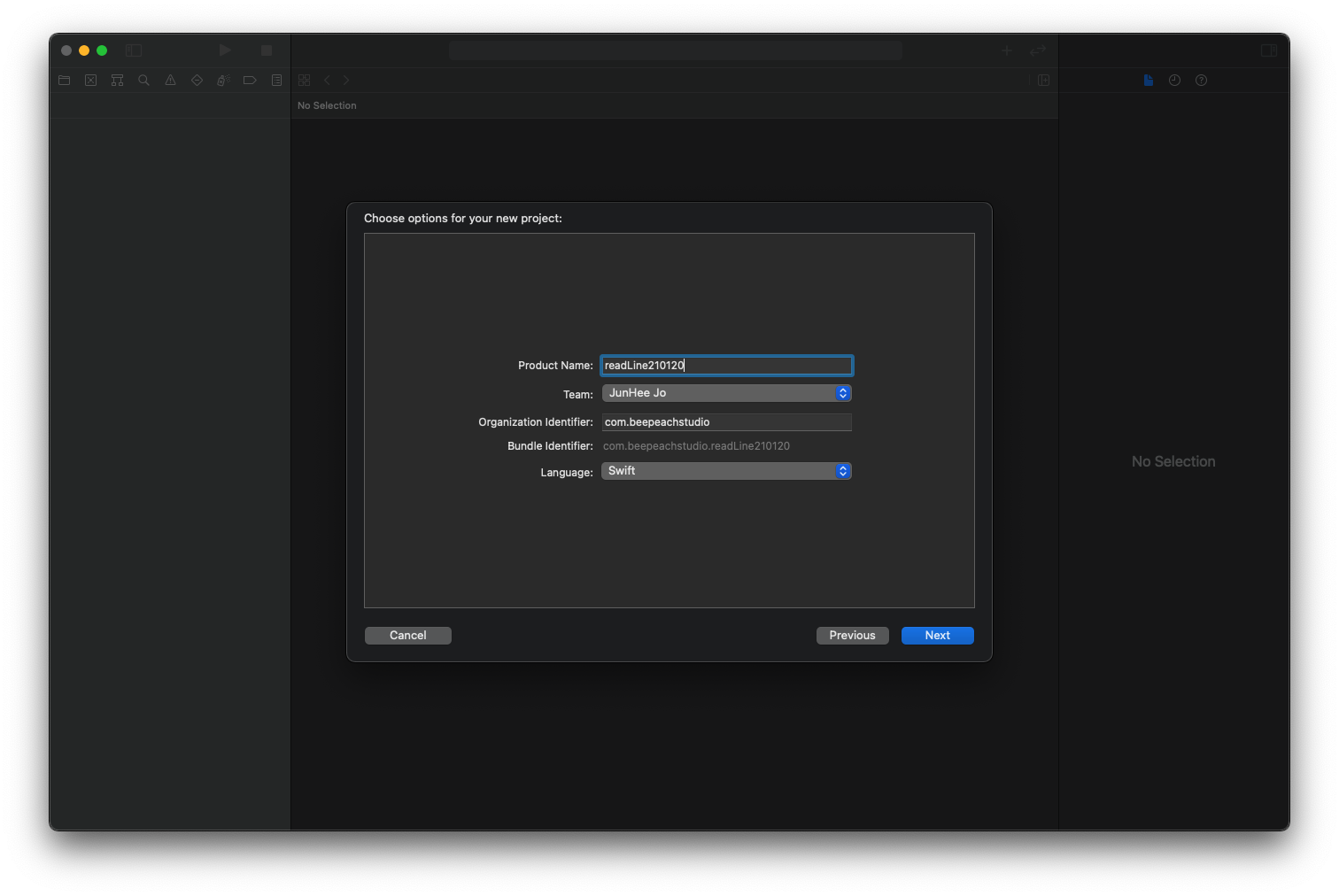The image size is (1339, 896).
Task: Open the Find navigator magnifier
Action: pyautogui.click(x=143, y=80)
